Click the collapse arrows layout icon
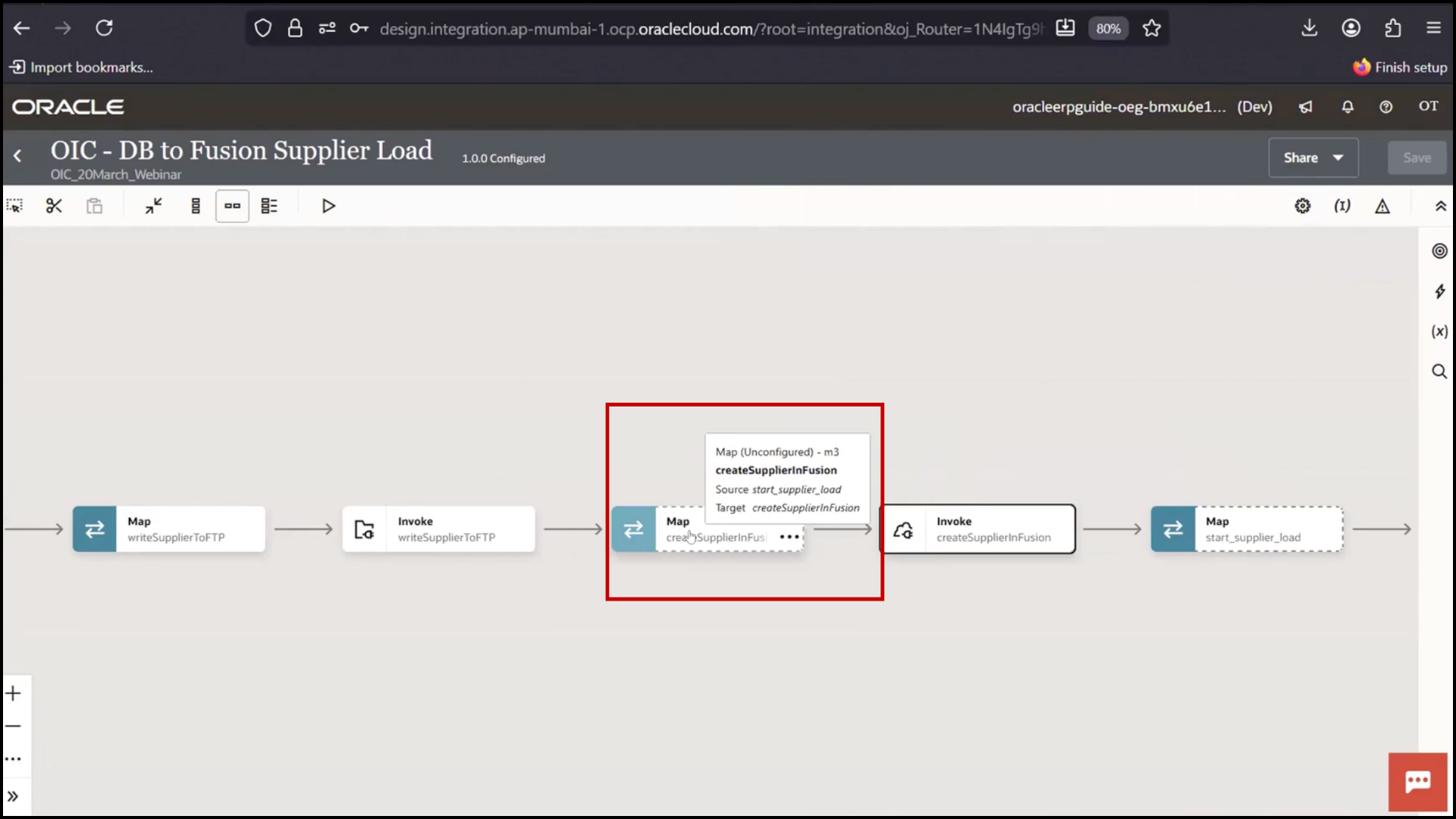The height and width of the screenshot is (819, 1456). [154, 206]
